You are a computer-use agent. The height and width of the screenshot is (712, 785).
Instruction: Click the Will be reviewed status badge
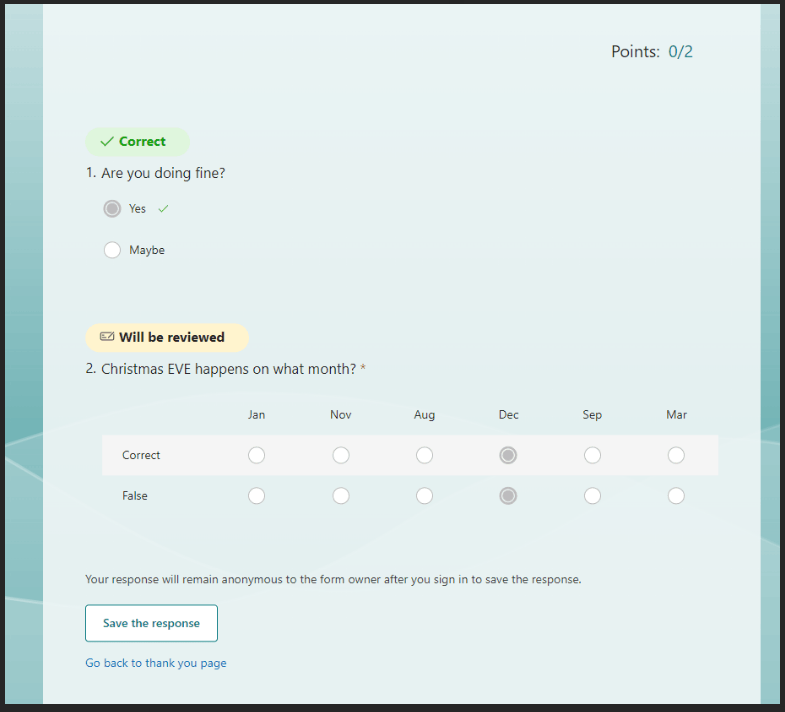pyautogui.click(x=167, y=337)
